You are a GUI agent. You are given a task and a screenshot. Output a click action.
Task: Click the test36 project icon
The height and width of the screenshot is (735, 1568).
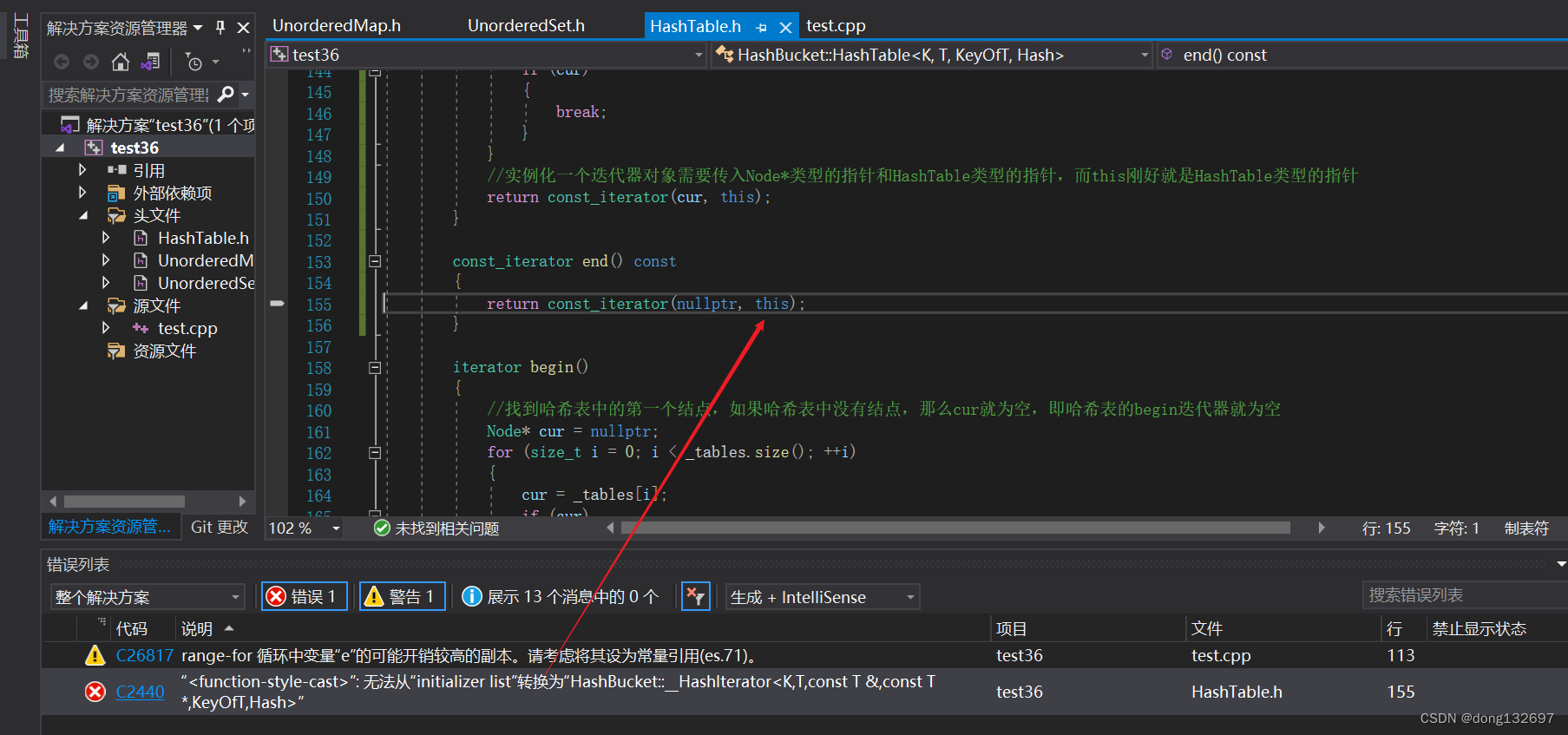click(94, 148)
